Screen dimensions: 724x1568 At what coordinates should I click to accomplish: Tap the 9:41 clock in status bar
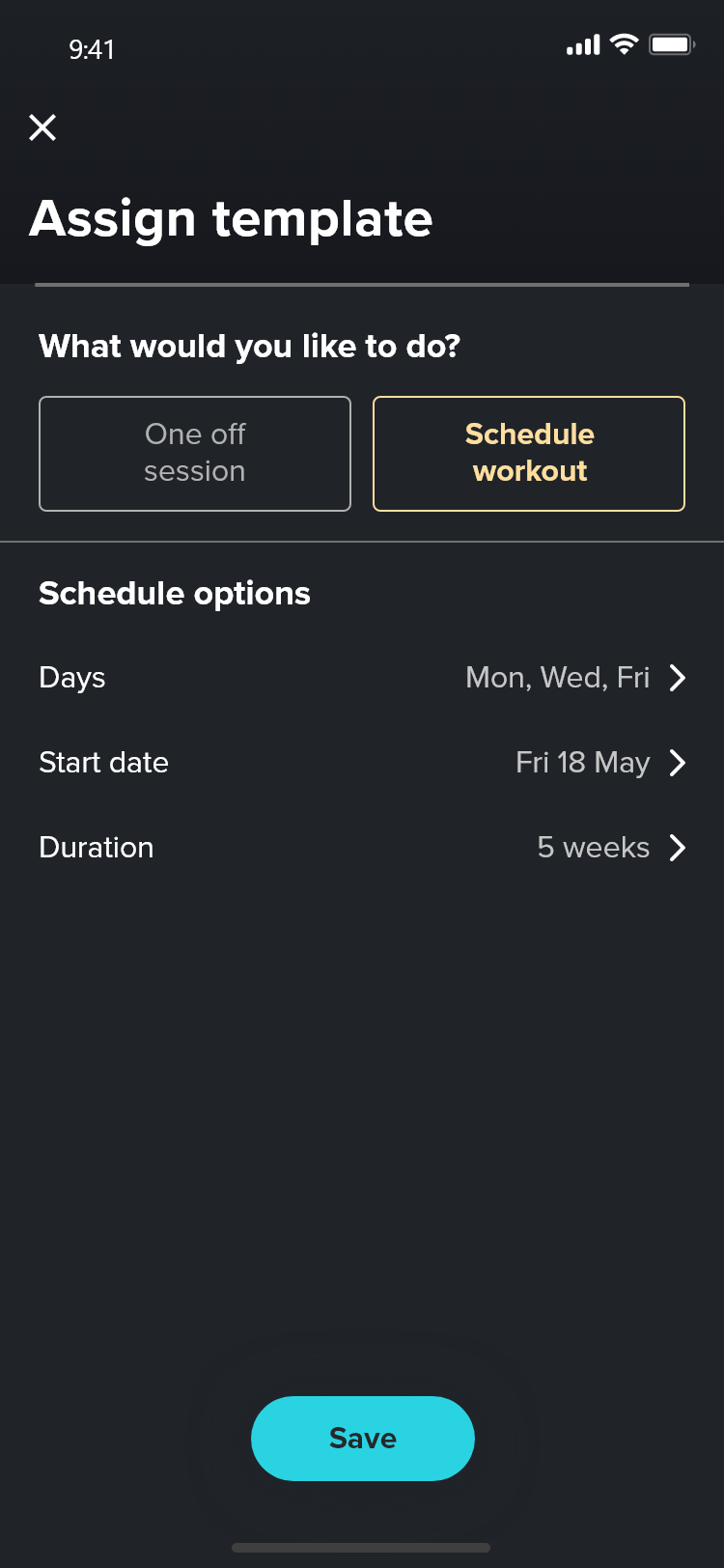click(92, 49)
